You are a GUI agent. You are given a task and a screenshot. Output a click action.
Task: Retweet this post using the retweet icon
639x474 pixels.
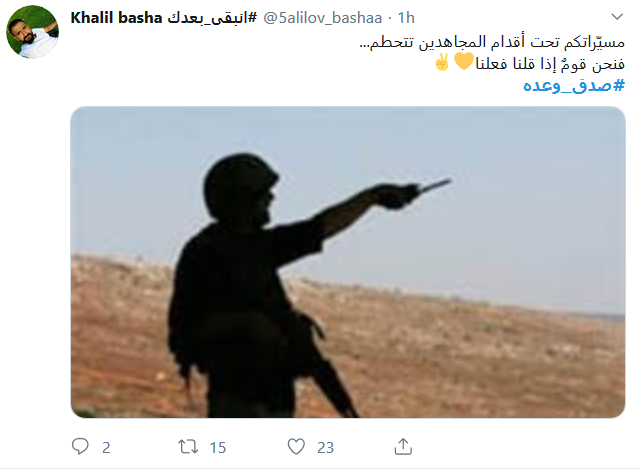(x=188, y=446)
